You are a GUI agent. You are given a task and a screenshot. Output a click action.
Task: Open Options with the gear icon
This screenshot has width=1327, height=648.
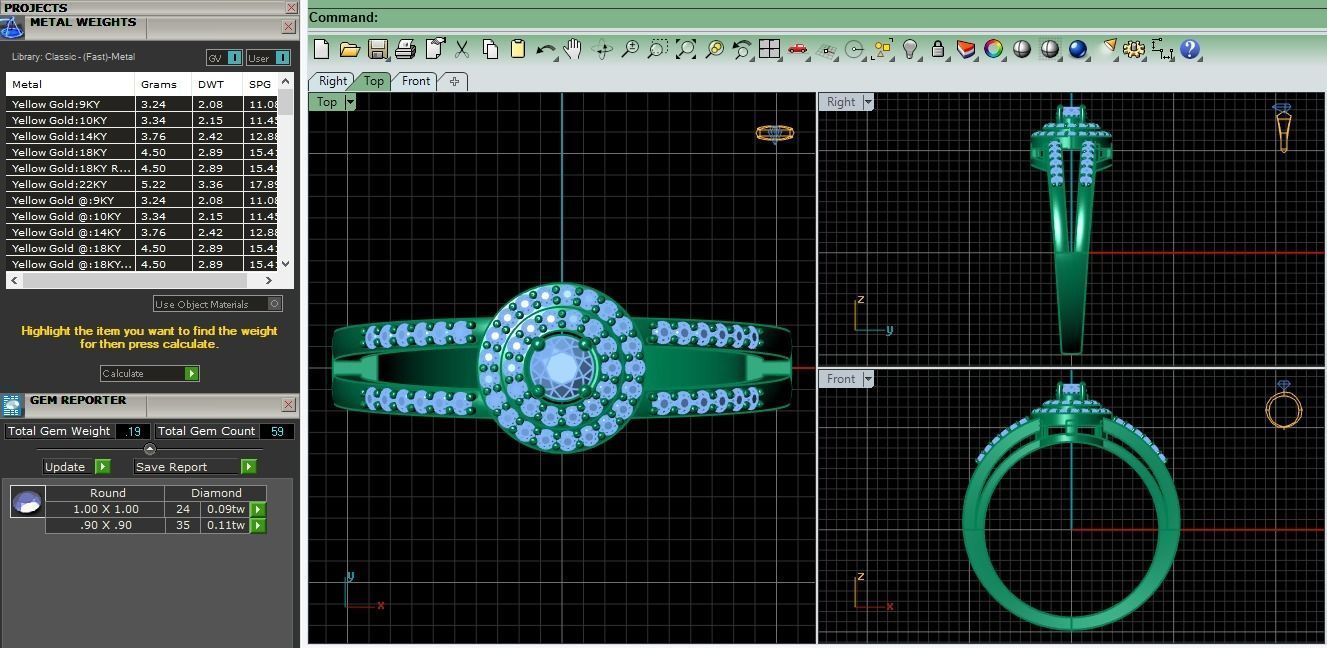[x=1134, y=48]
